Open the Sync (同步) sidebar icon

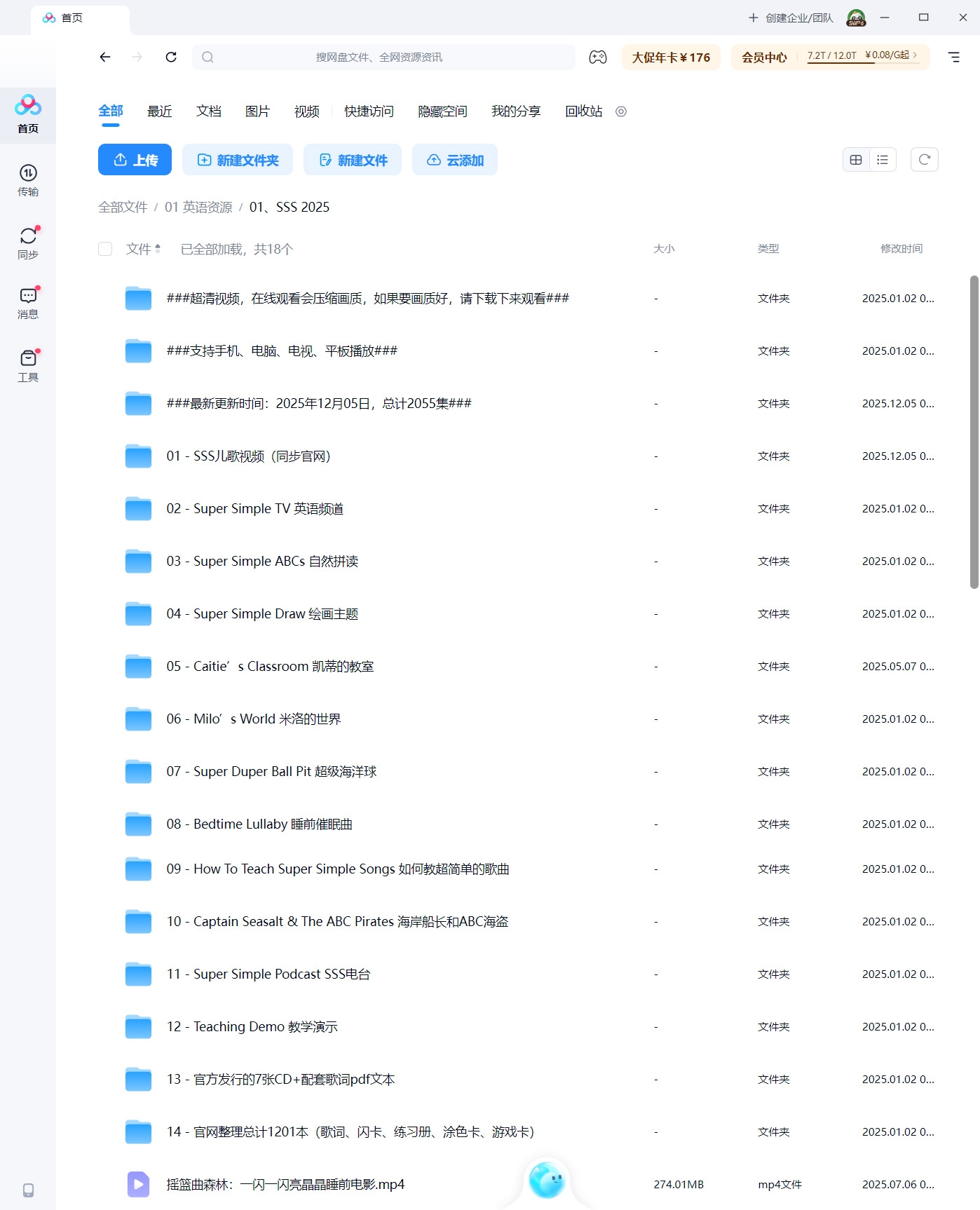pos(28,243)
